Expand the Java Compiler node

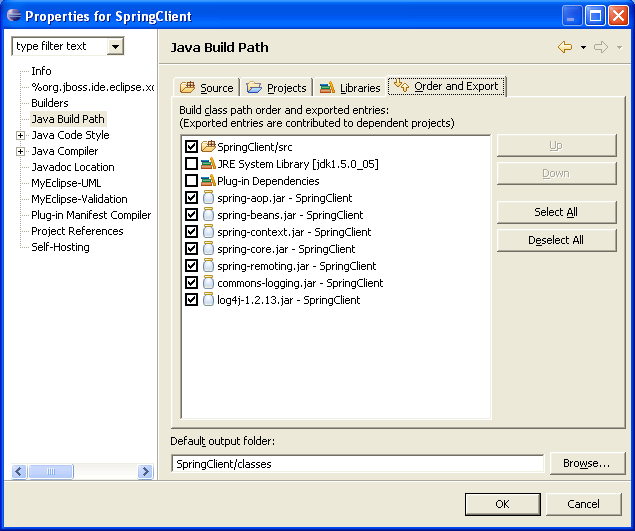(20, 151)
